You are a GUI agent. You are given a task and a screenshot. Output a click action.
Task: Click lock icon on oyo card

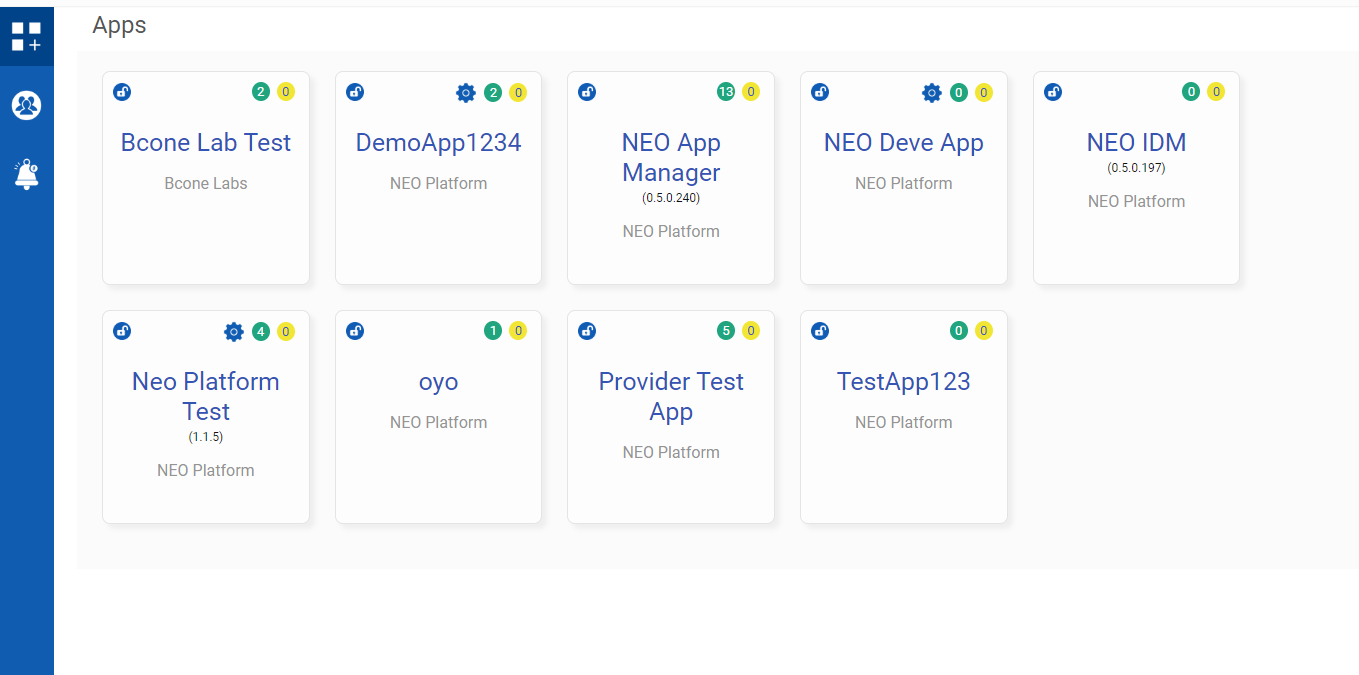point(355,331)
